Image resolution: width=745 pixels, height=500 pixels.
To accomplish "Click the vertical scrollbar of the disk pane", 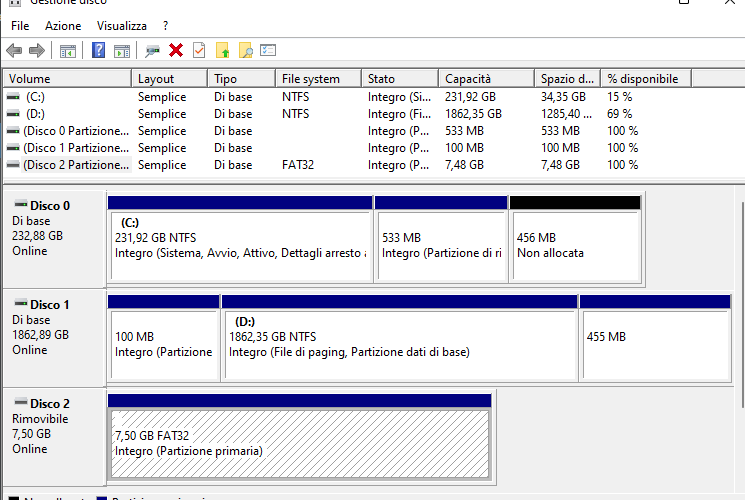I will pos(742,304).
